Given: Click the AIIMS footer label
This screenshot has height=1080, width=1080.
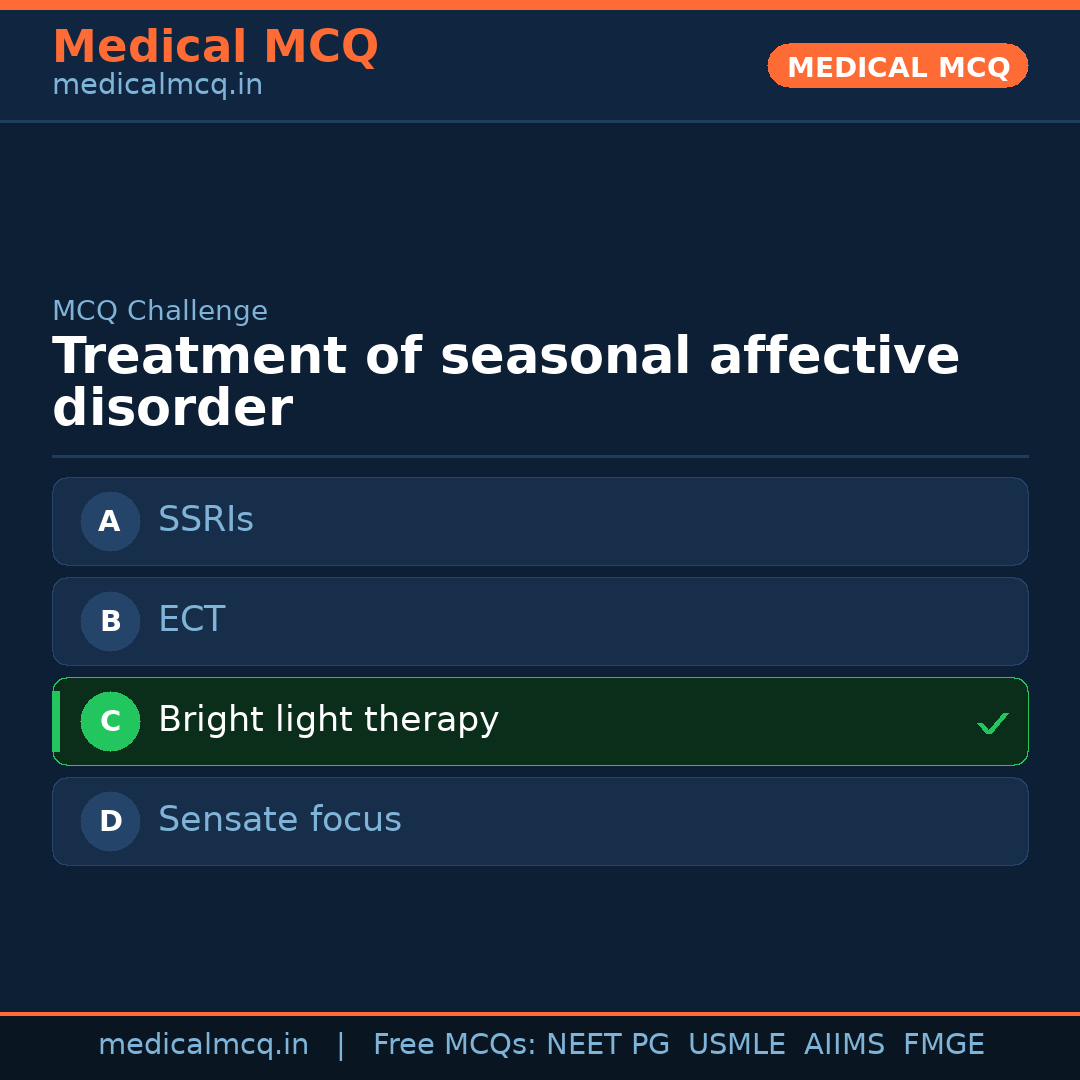Looking at the screenshot, I should 844,1045.
